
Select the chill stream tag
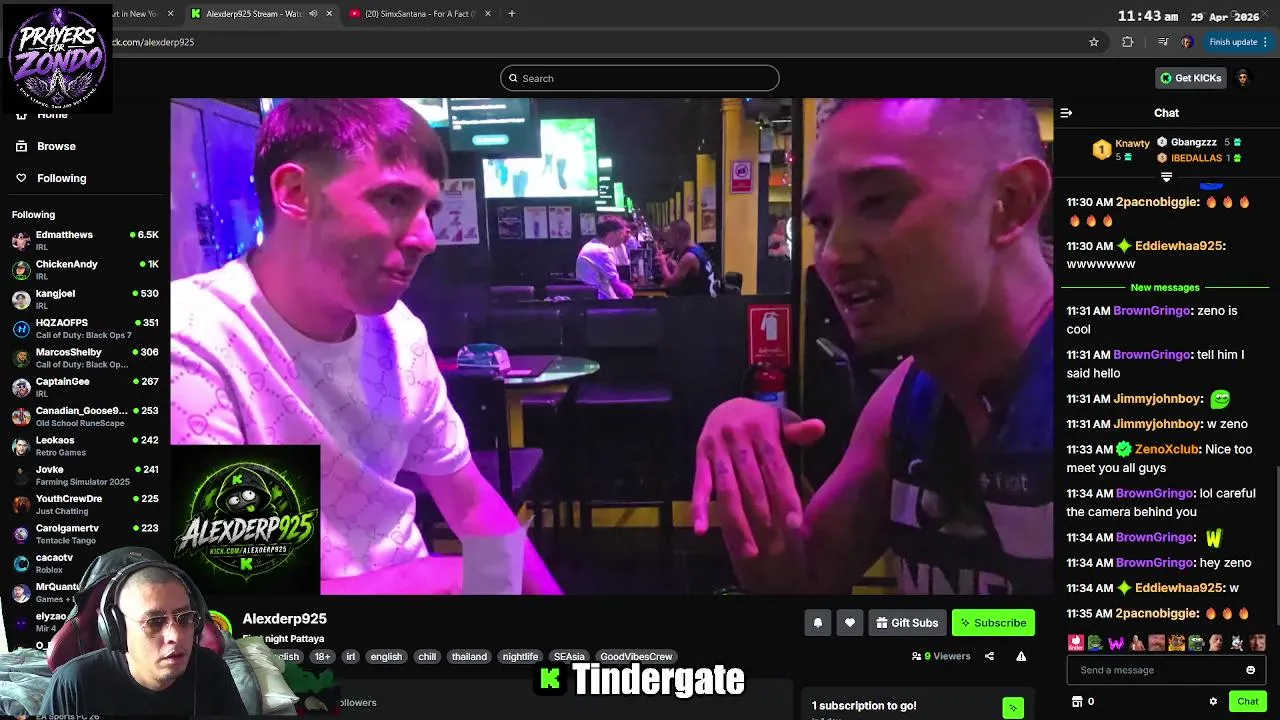(427, 657)
